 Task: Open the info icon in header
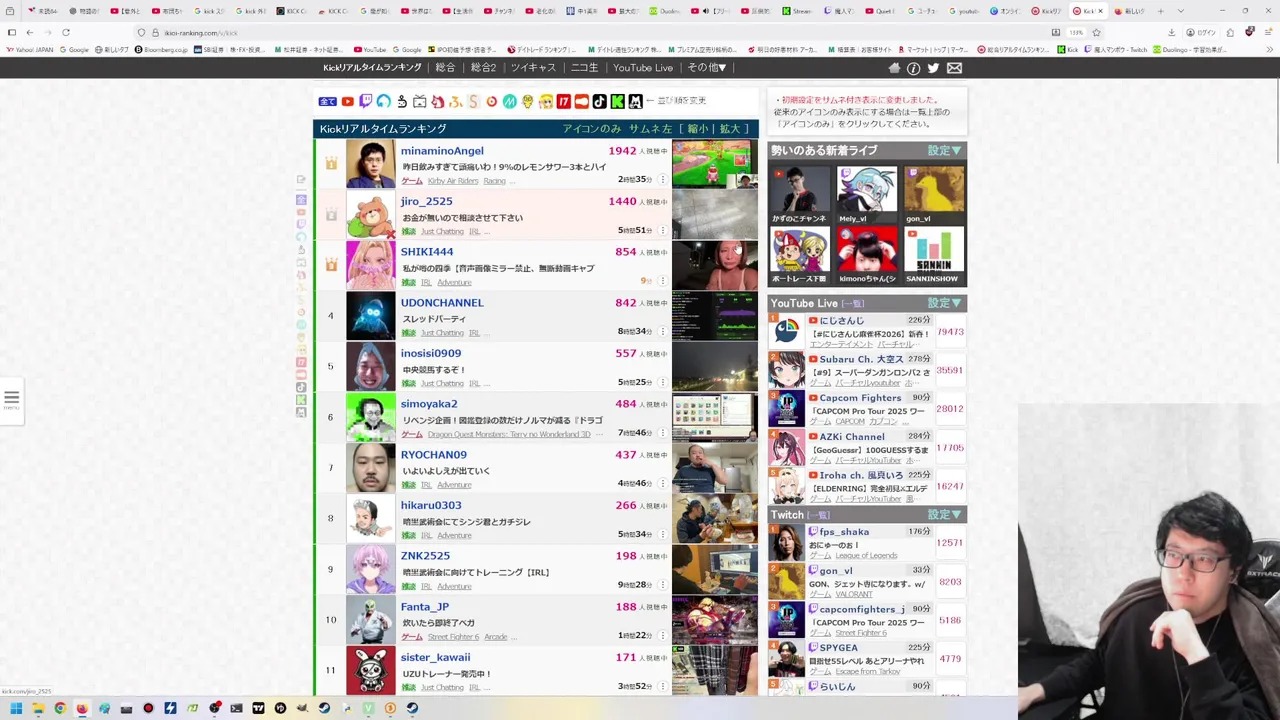(x=913, y=68)
